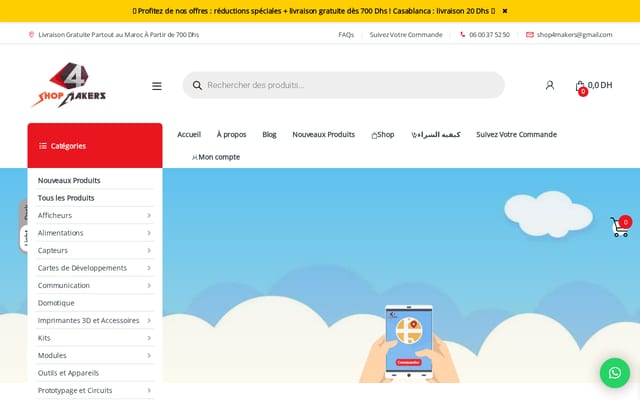Open the shopping bag cart icon
This screenshot has width=640, height=400.
pos(580,86)
